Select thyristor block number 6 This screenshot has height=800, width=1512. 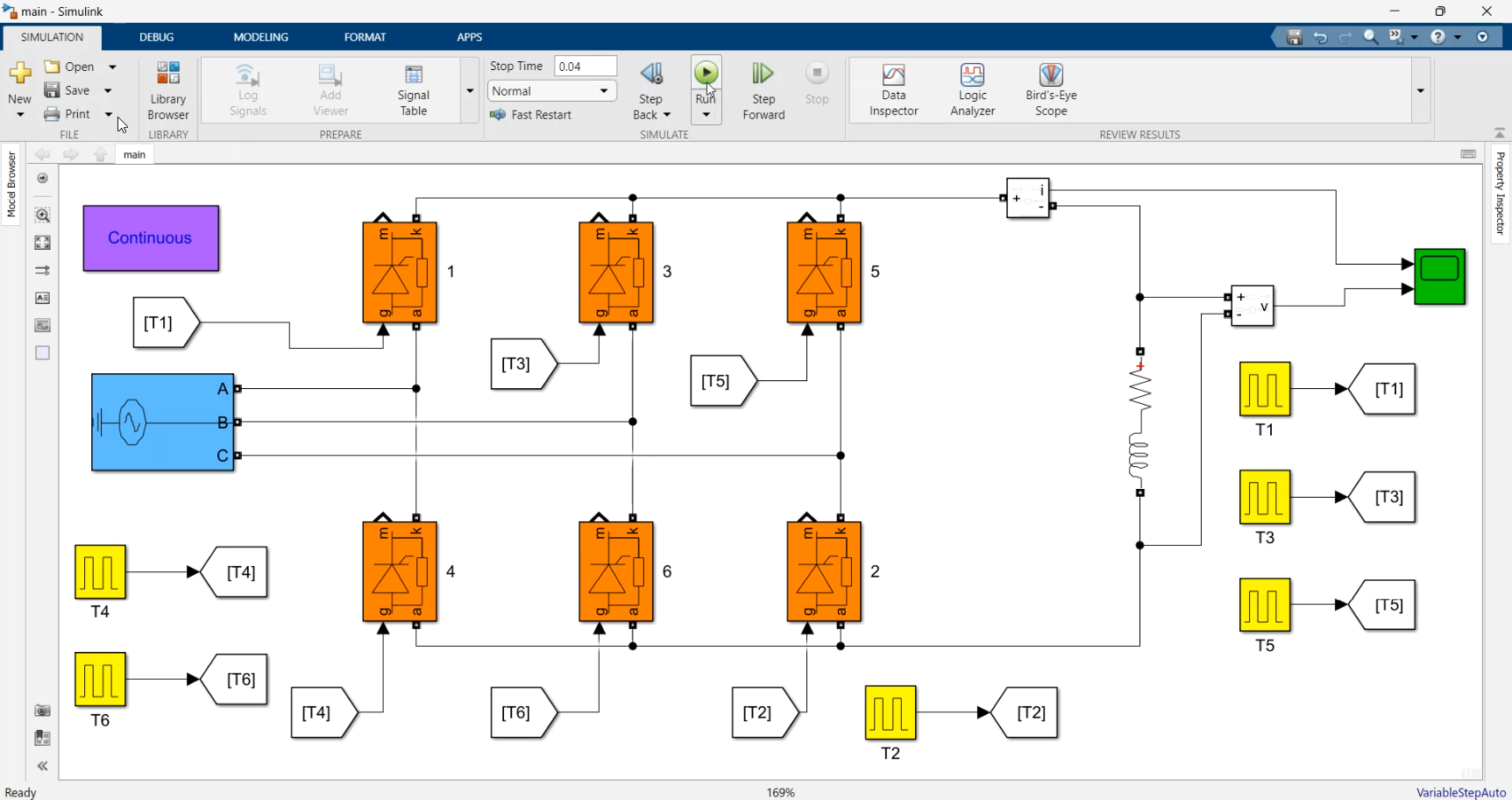tap(616, 572)
